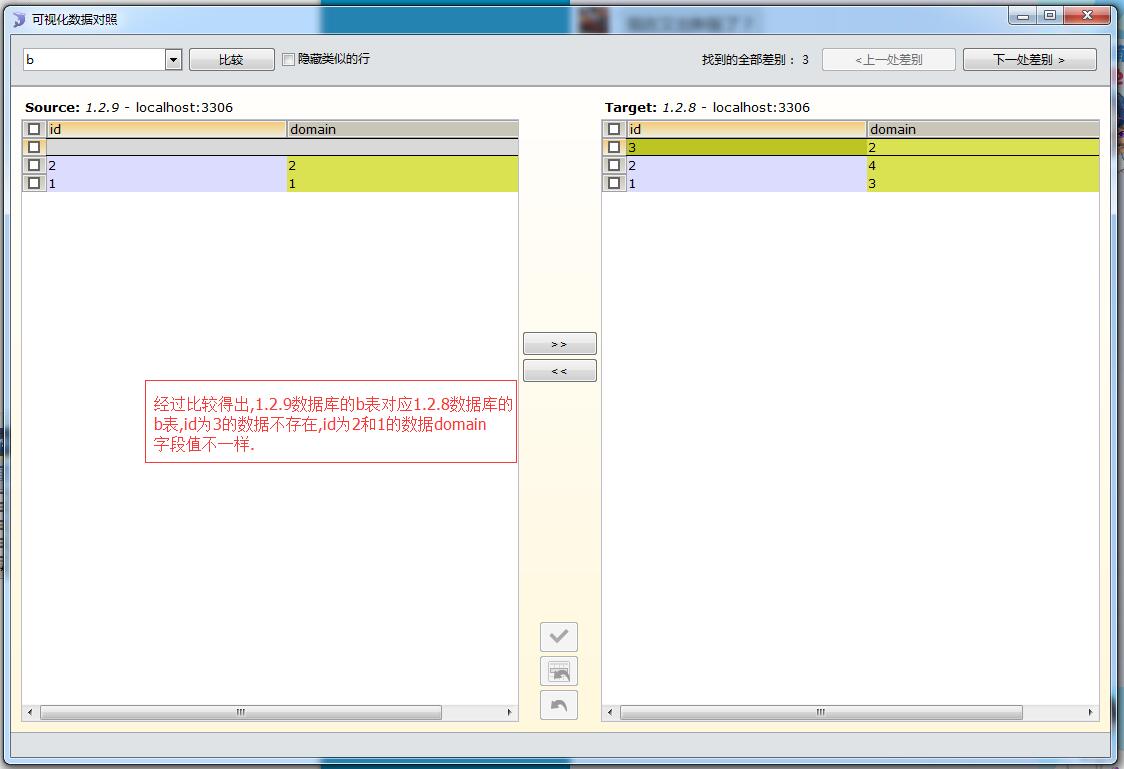Image resolution: width=1124 pixels, height=769 pixels.
Task: Click the app icon in title bar
Action: [19, 19]
